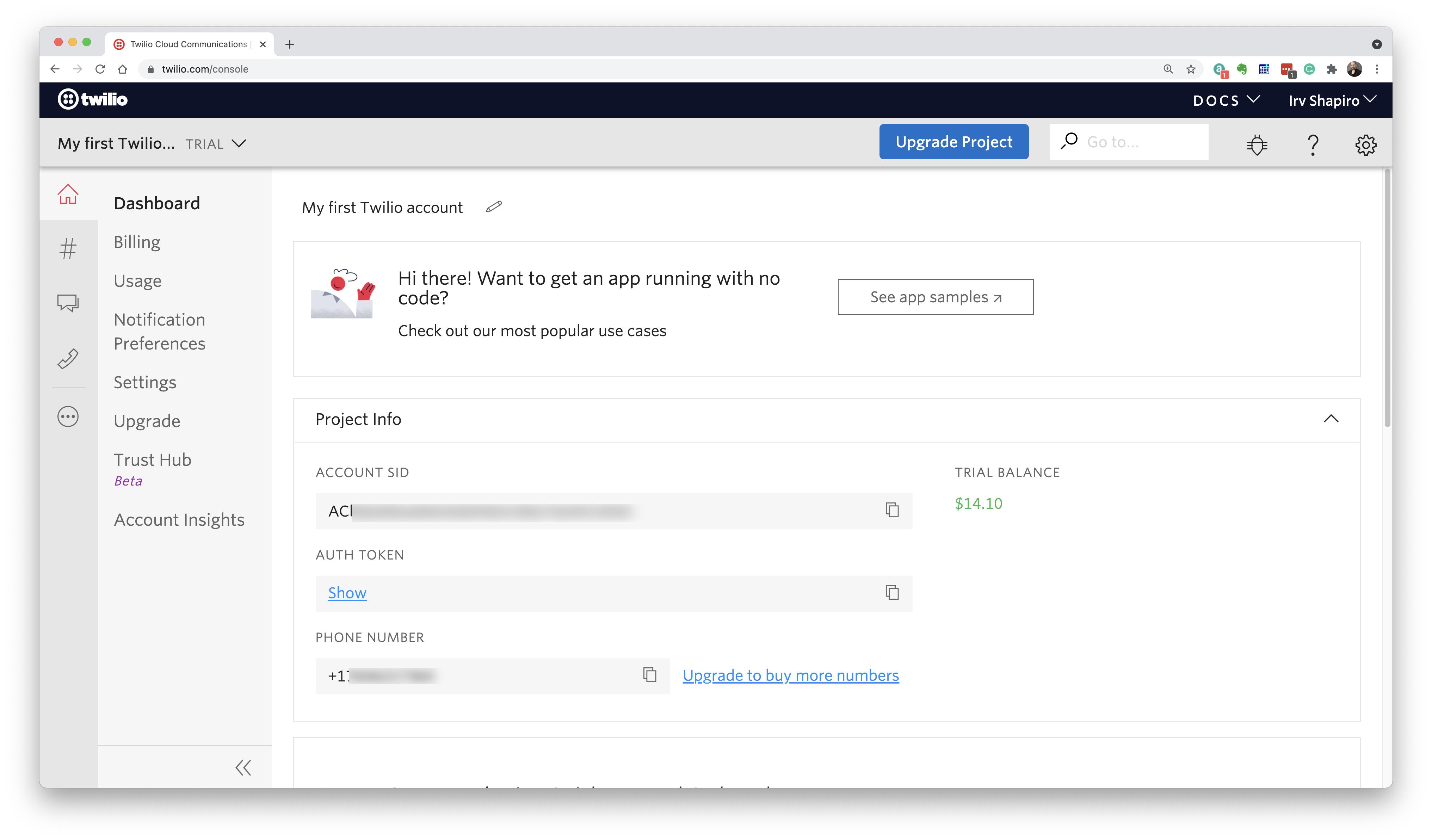Open Chrome three-dot menu
1432x840 pixels.
1377,69
